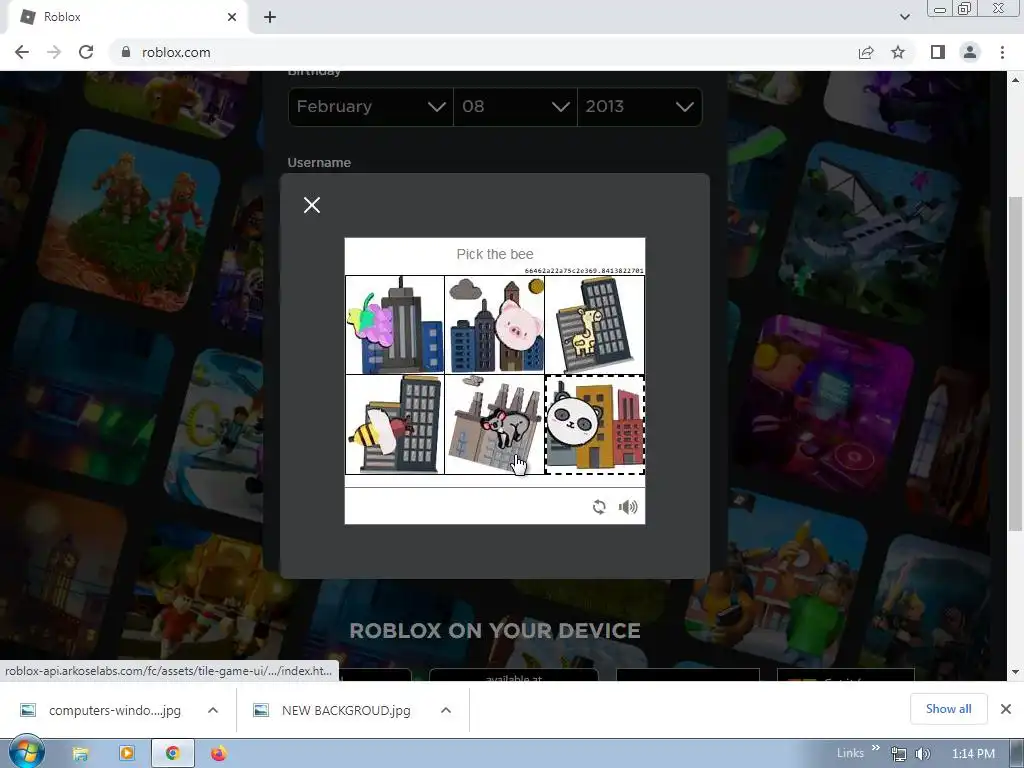Select the grapes tile image
This screenshot has width=1024, height=768.
click(395, 325)
